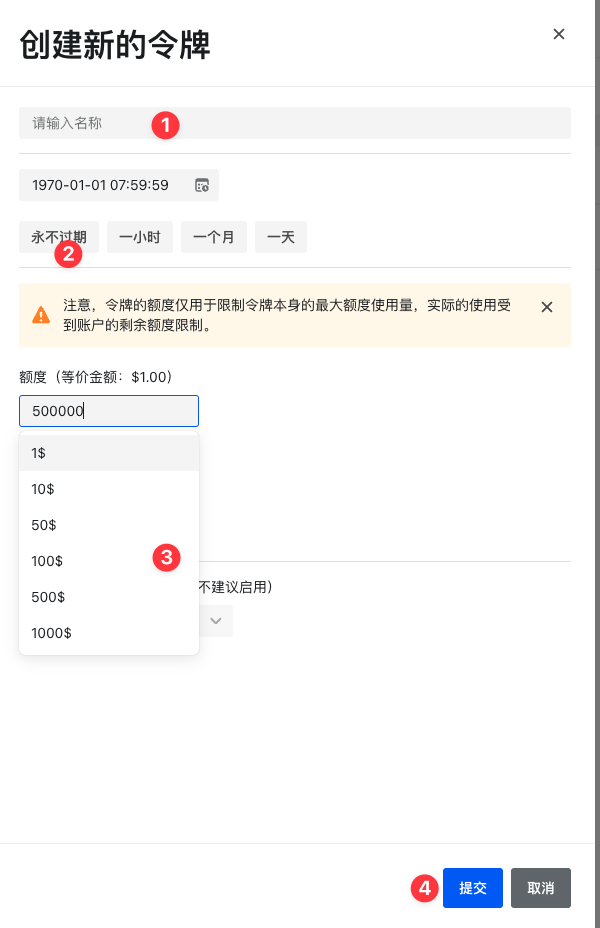This screenshot has width=600, height=928.
Task: Choose the 10$ quota option
Action: click(108, 489)
